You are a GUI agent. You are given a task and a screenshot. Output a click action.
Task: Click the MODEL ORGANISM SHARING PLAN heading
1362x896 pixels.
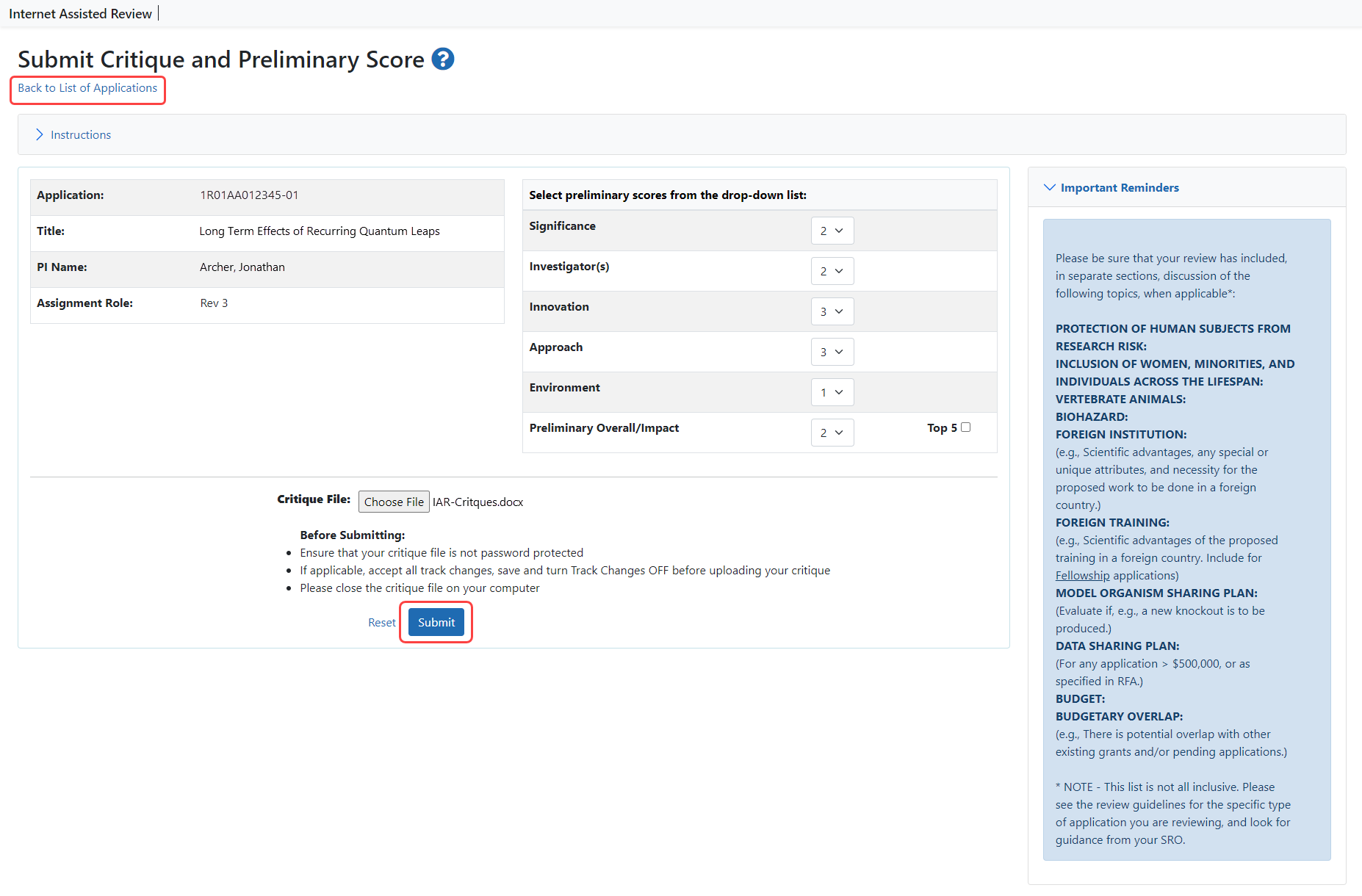(1156, 593)
